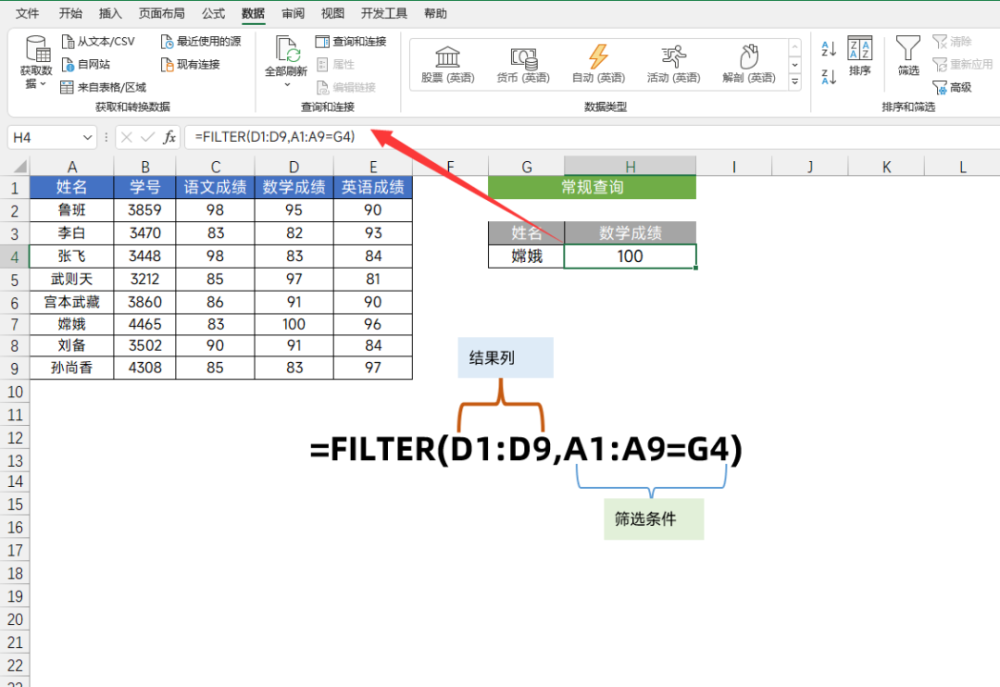Open the 帮助 ribbon tab
Image resolution: width=1000 pixels, height=687 pixels.
(x=436, y=13)
